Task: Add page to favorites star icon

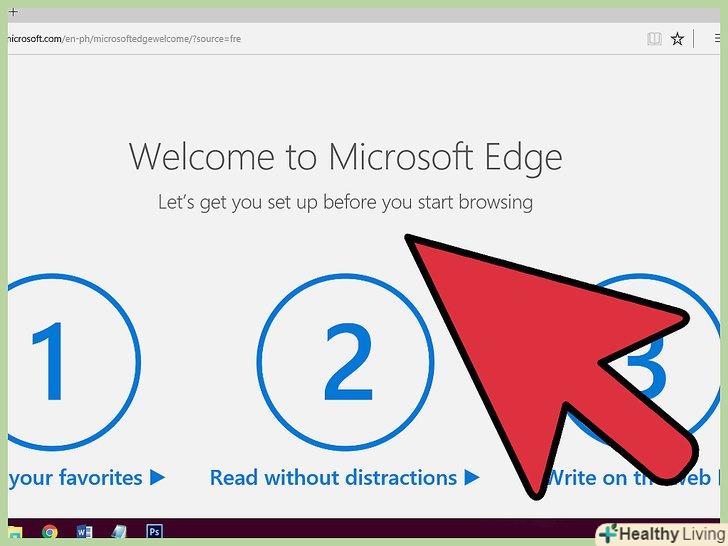Action: (677, 39)
